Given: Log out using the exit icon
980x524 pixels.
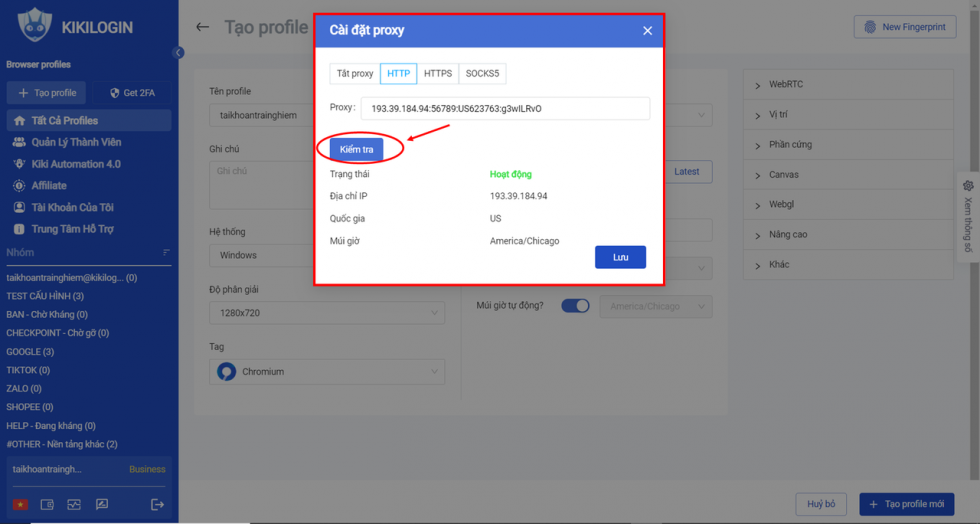Looking at the screenshot, I should click(x=158, y=504).
